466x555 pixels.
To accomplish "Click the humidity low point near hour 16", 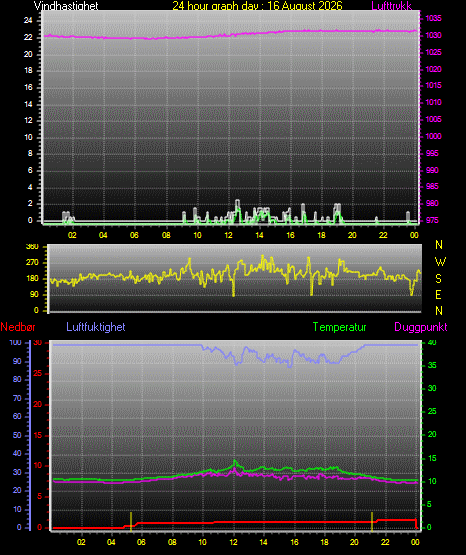I will point(290,366).
